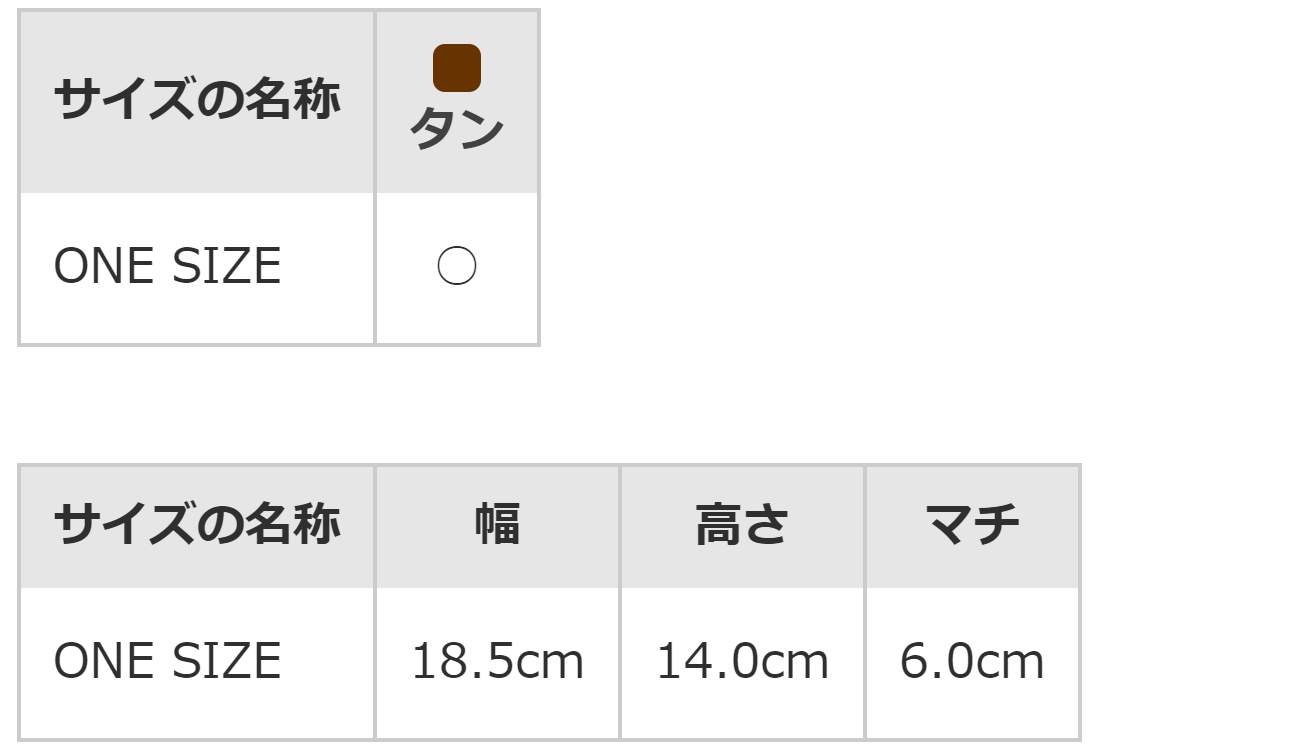Click the 6.0cm gusset value
This screenshot has height=755, width=1296.
click(x=972, y=662)
